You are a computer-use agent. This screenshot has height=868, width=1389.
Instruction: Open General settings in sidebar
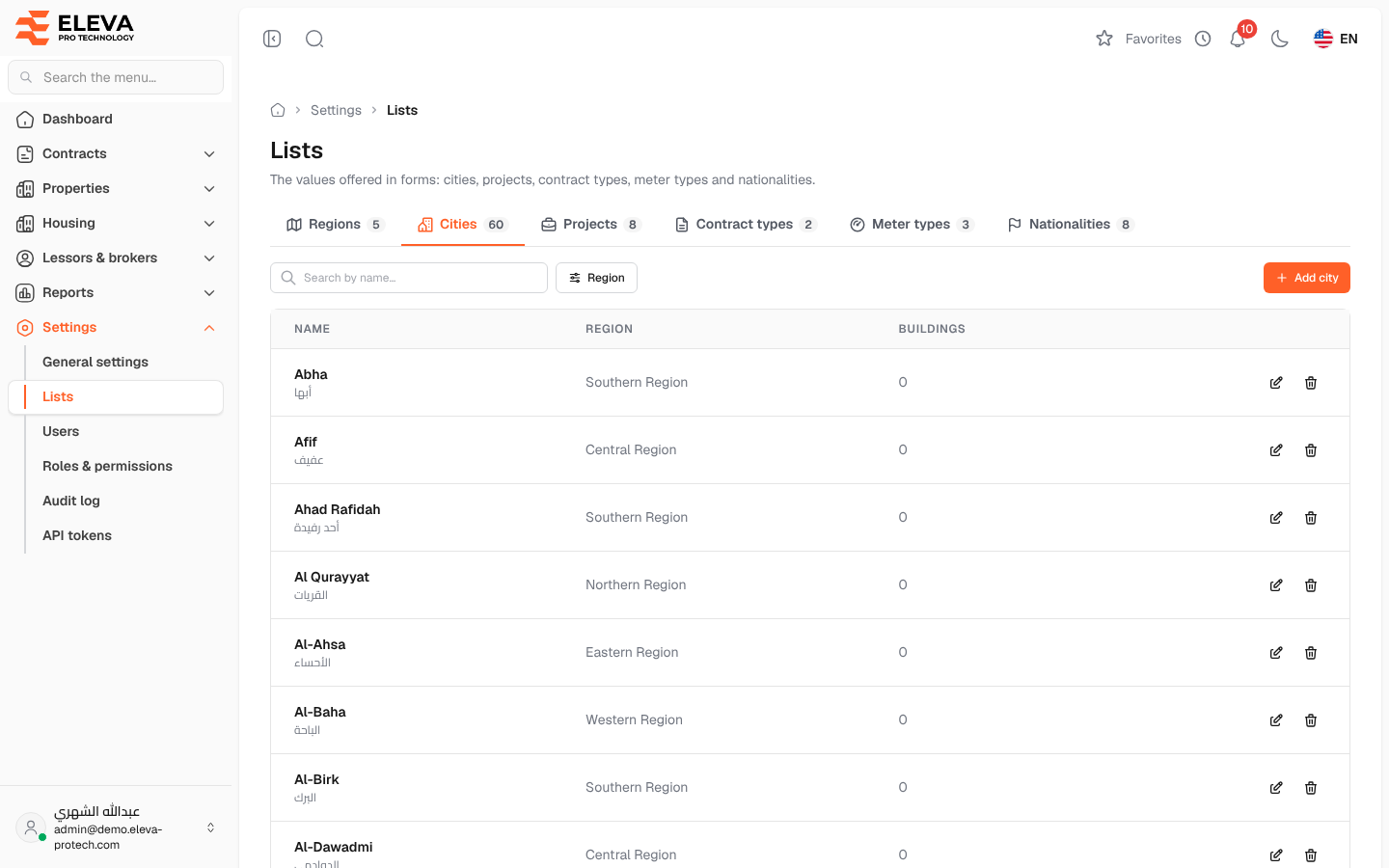[x=95, y=362]
